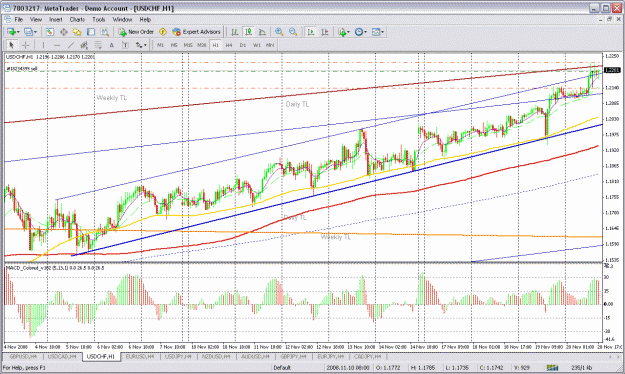This screenshot has width=625, height=374.
Task: Click the yellow MetaEditor diamond icon
Action: point(163,32)
